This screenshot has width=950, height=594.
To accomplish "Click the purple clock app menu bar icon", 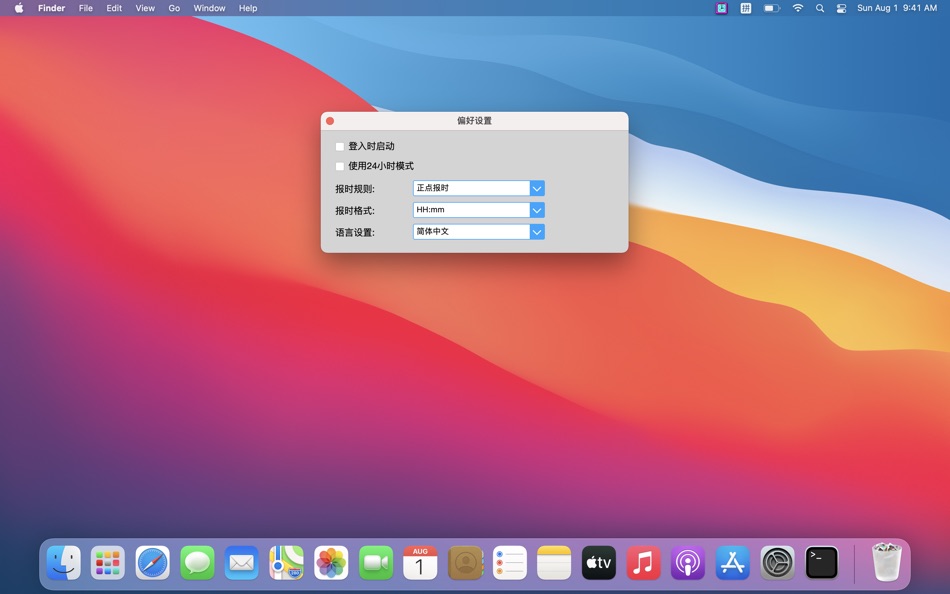I will coord(721,8).
